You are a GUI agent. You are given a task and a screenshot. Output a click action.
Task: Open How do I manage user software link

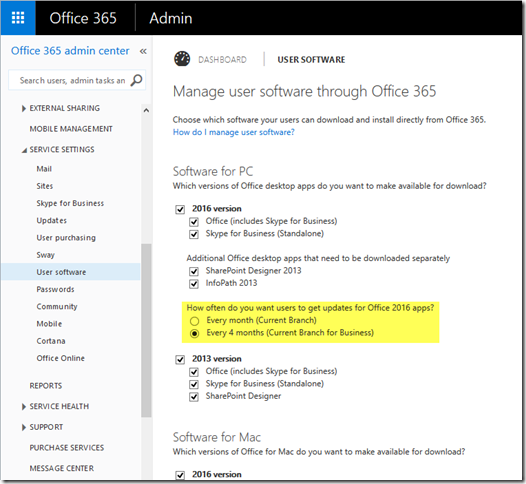point(233,132)
